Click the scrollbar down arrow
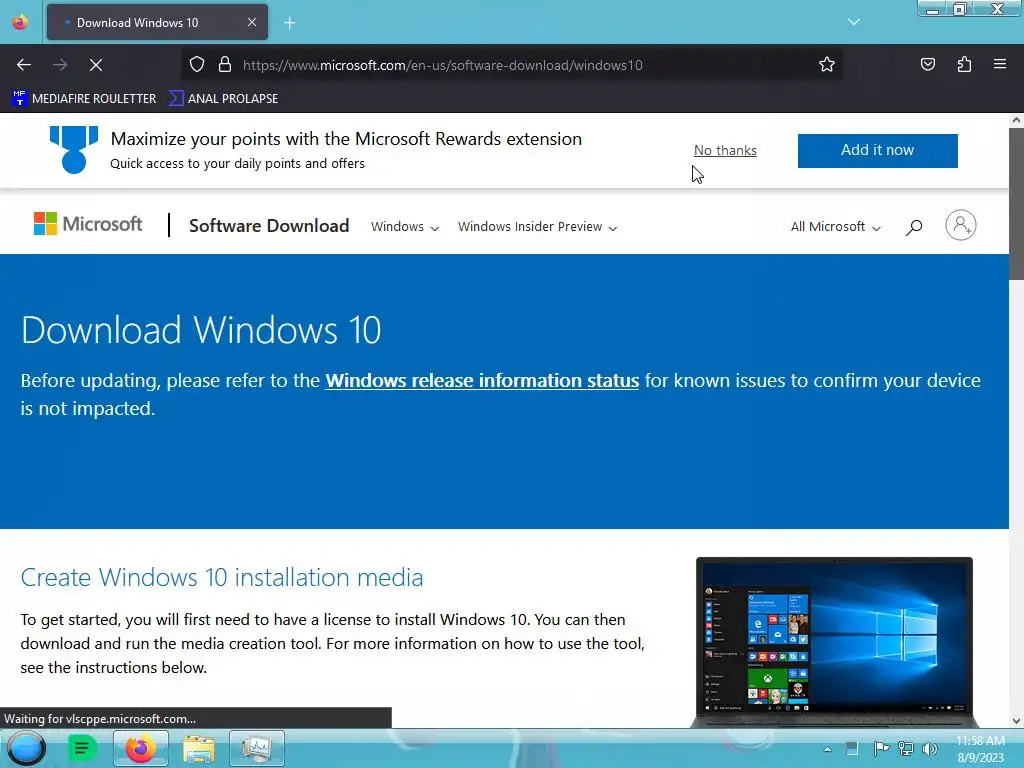Screen dimensions: 1024x768 1016,721
